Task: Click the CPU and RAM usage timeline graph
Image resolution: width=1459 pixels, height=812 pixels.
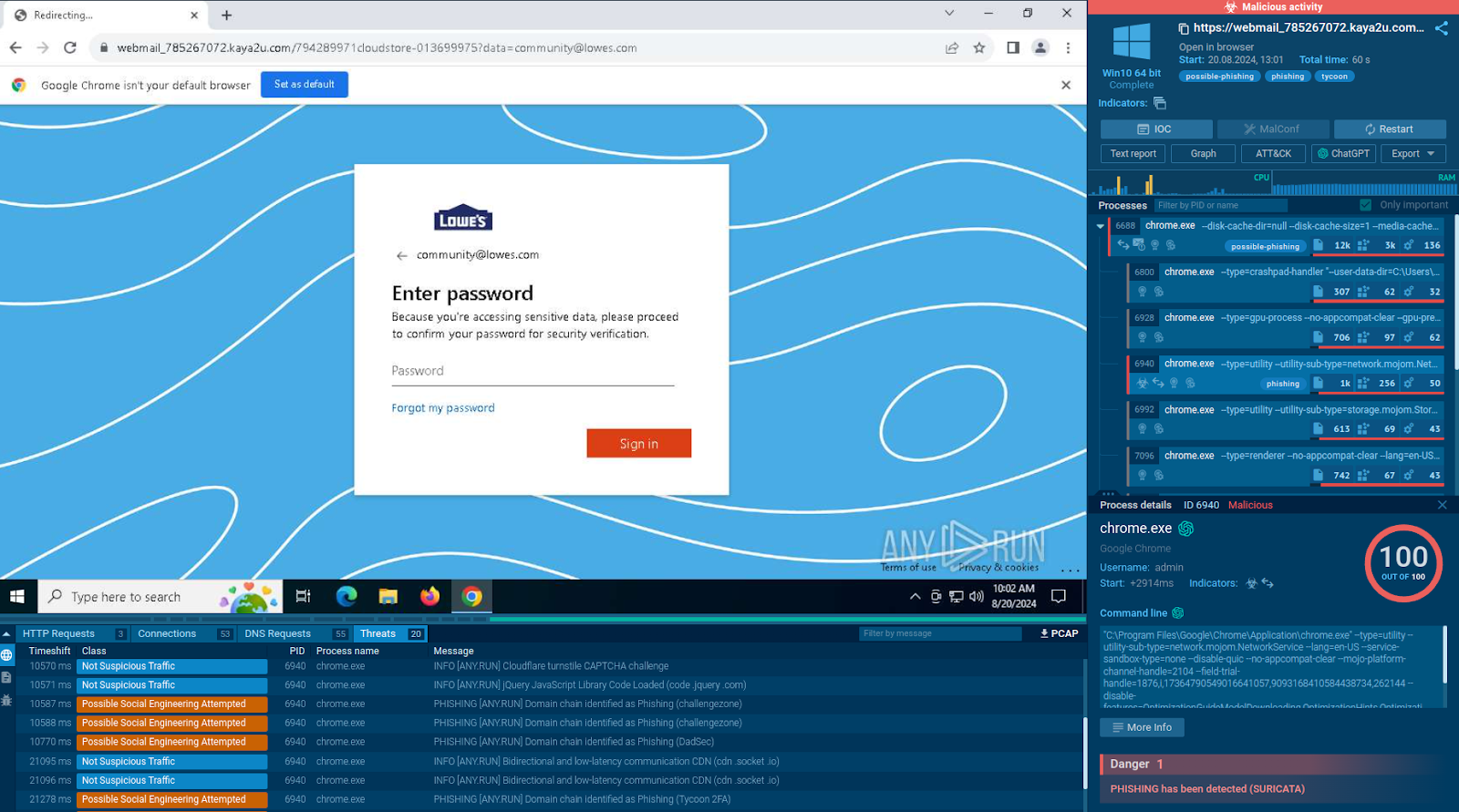Action: 1273,184
